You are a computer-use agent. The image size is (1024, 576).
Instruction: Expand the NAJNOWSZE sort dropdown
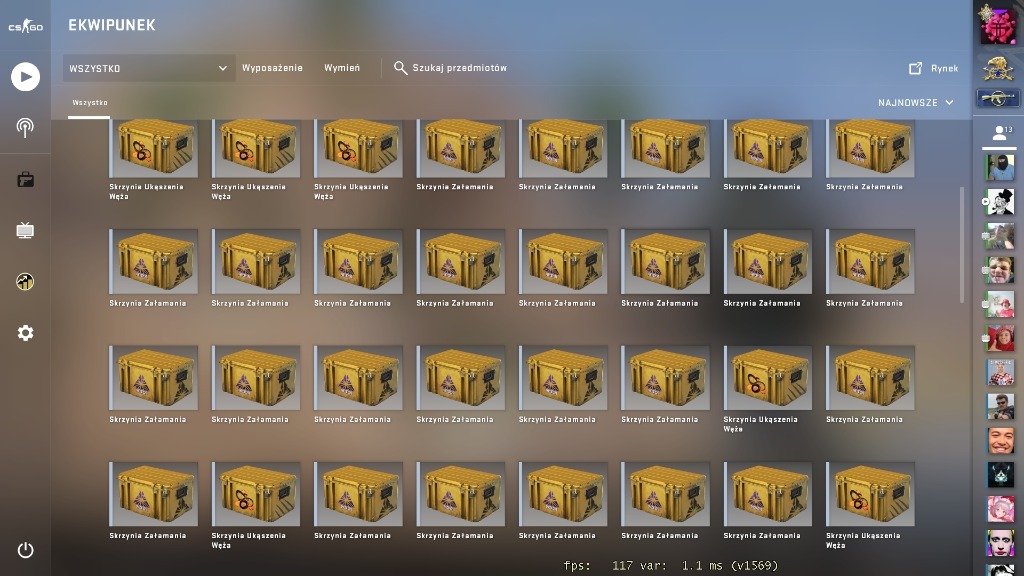pos(916,103)
